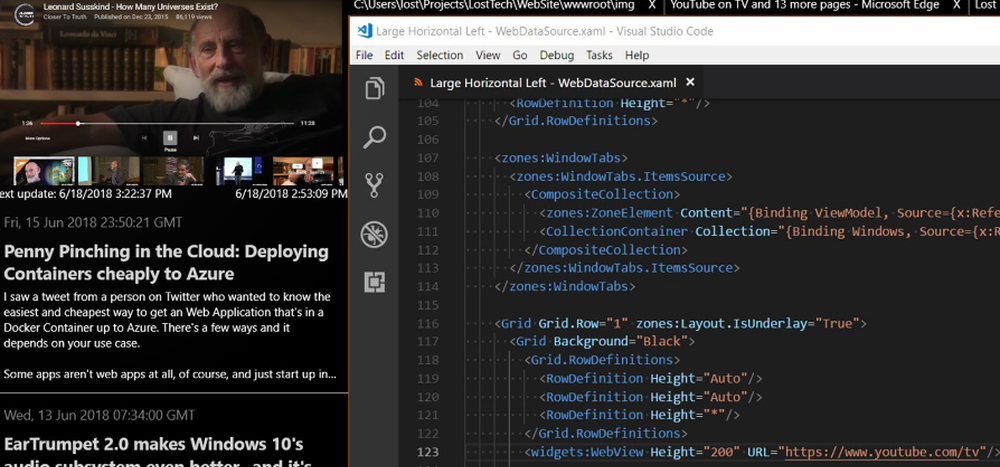Open the Explorer icon in VS Code activity bar
Screen dimensions: 1000x467
pyautogui.click(x=374, y=88)
